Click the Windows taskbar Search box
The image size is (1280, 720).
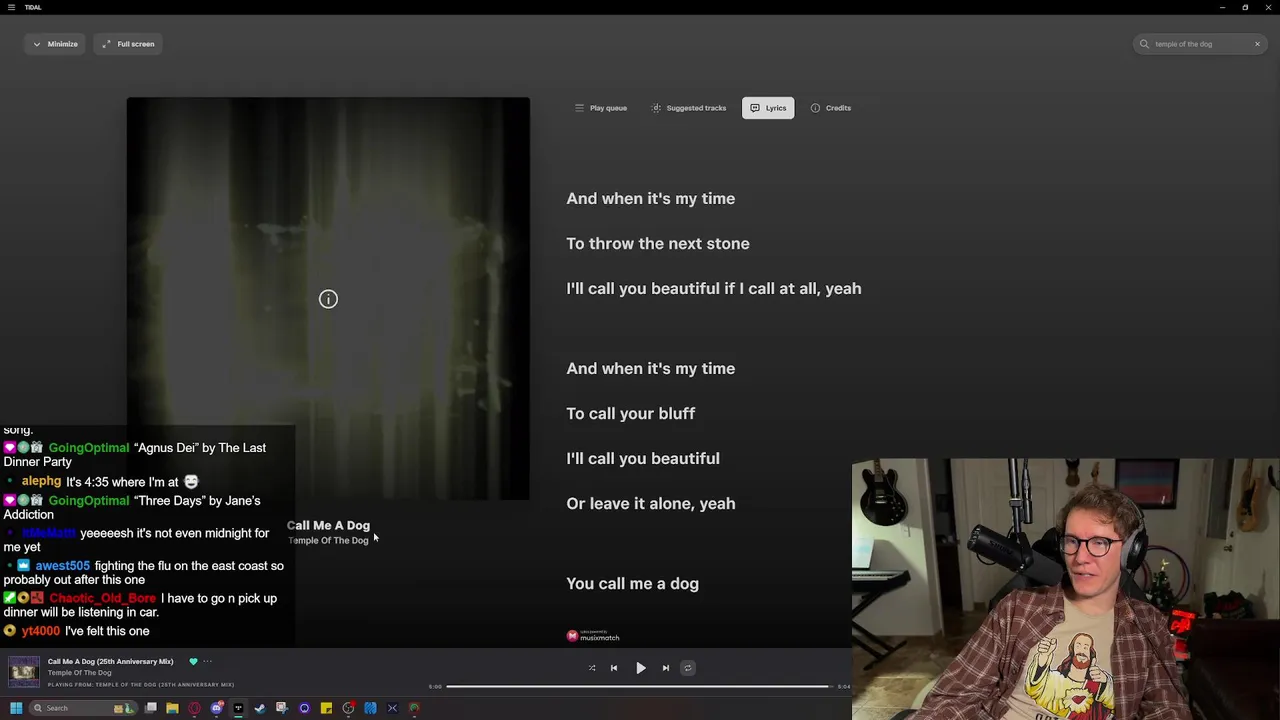tap(83, 708)
